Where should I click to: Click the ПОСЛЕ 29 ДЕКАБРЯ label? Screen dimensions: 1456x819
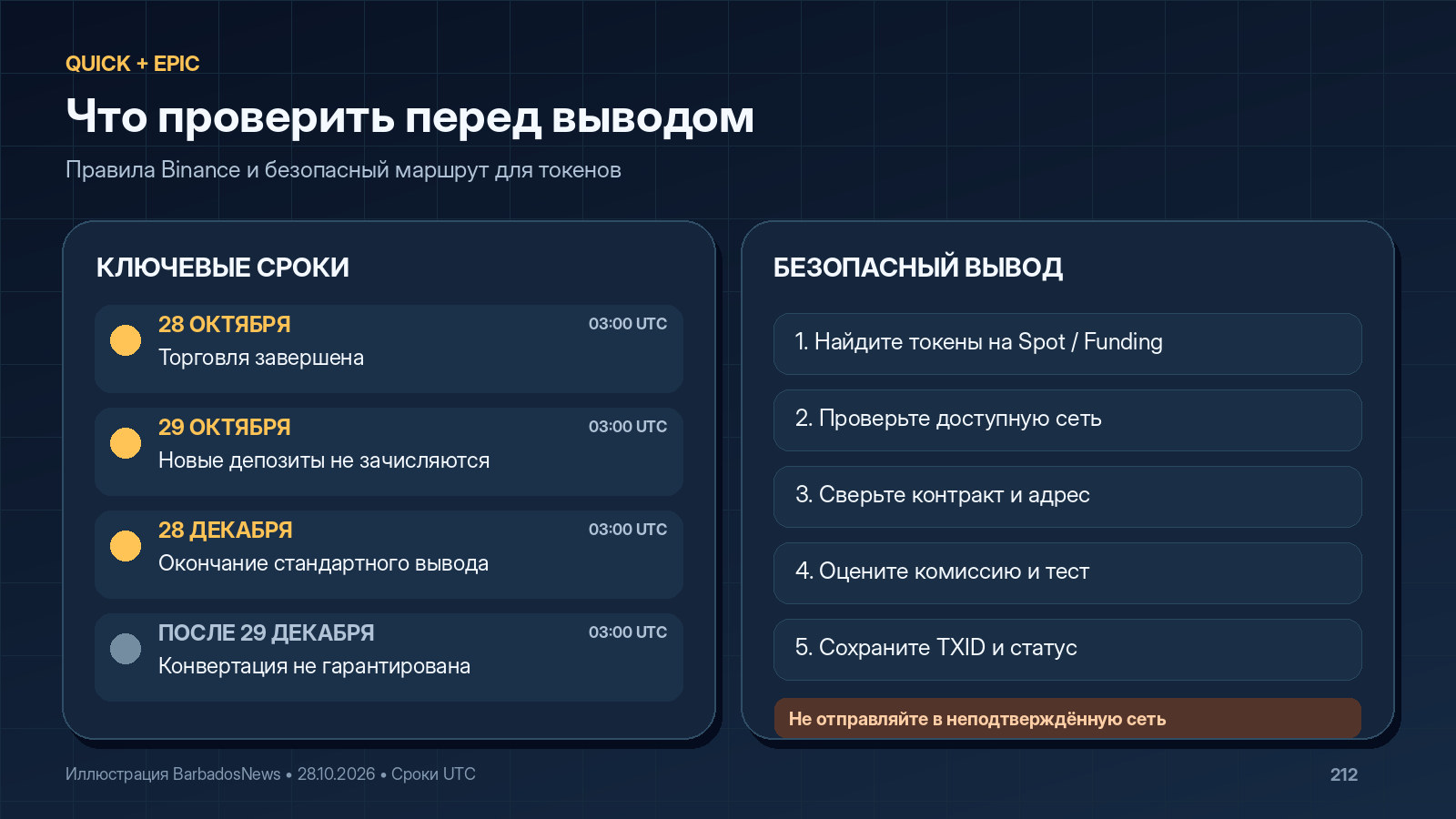pyautogui.click(x=267, y=633)
